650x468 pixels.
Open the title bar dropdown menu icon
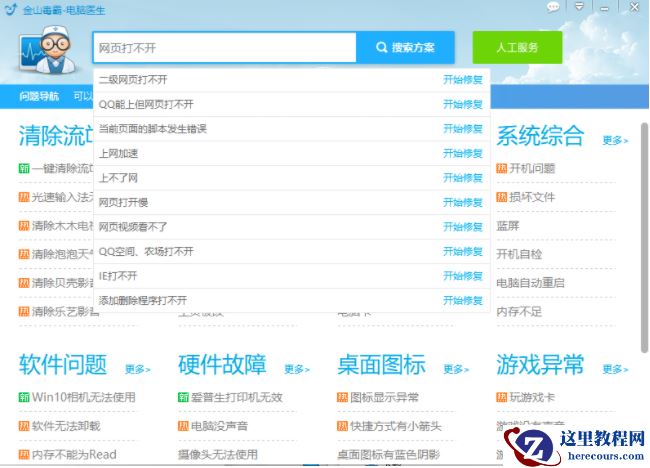click(579, 6)
